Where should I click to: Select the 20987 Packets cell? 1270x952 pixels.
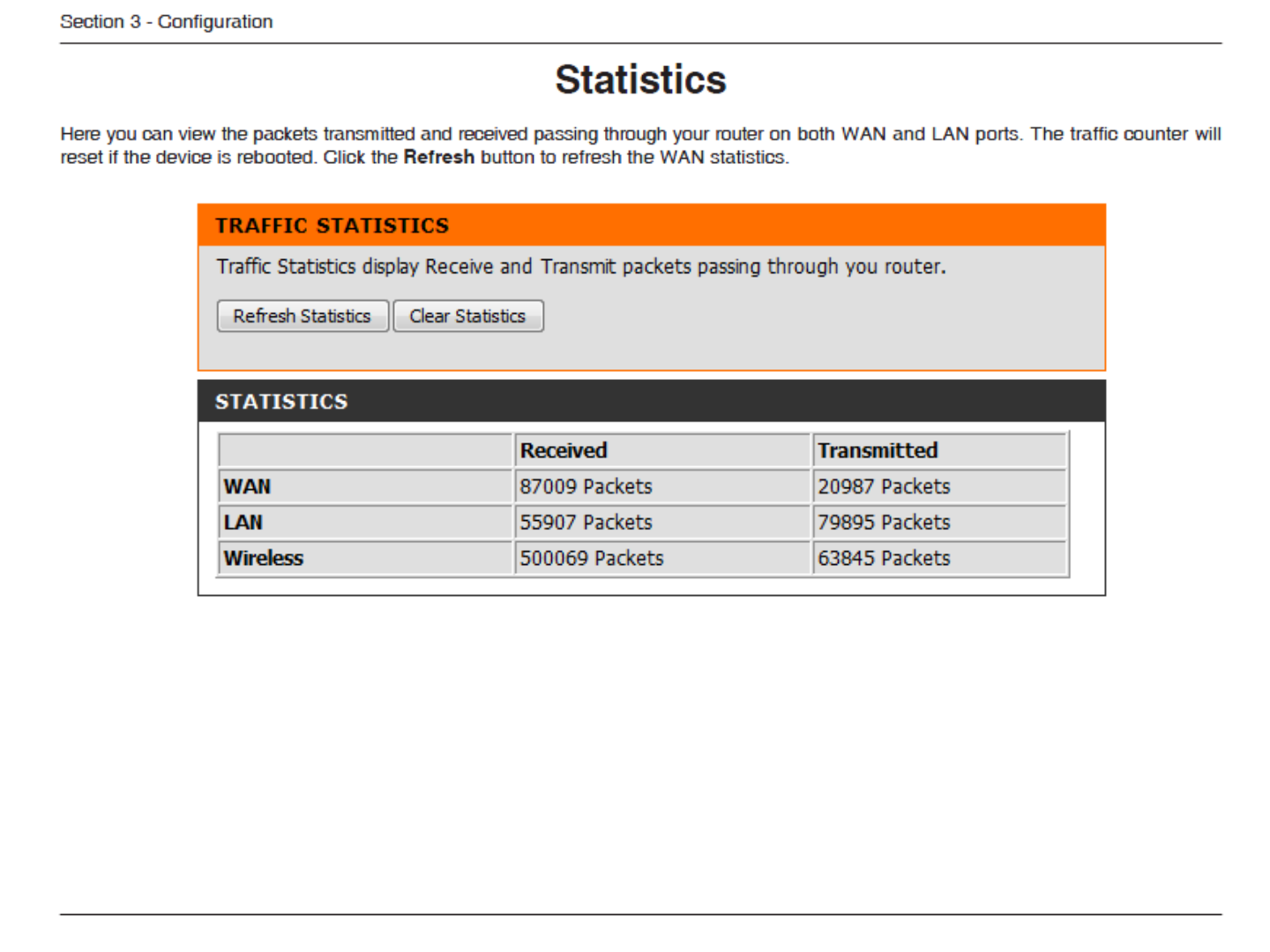click(x=940, y=487)
